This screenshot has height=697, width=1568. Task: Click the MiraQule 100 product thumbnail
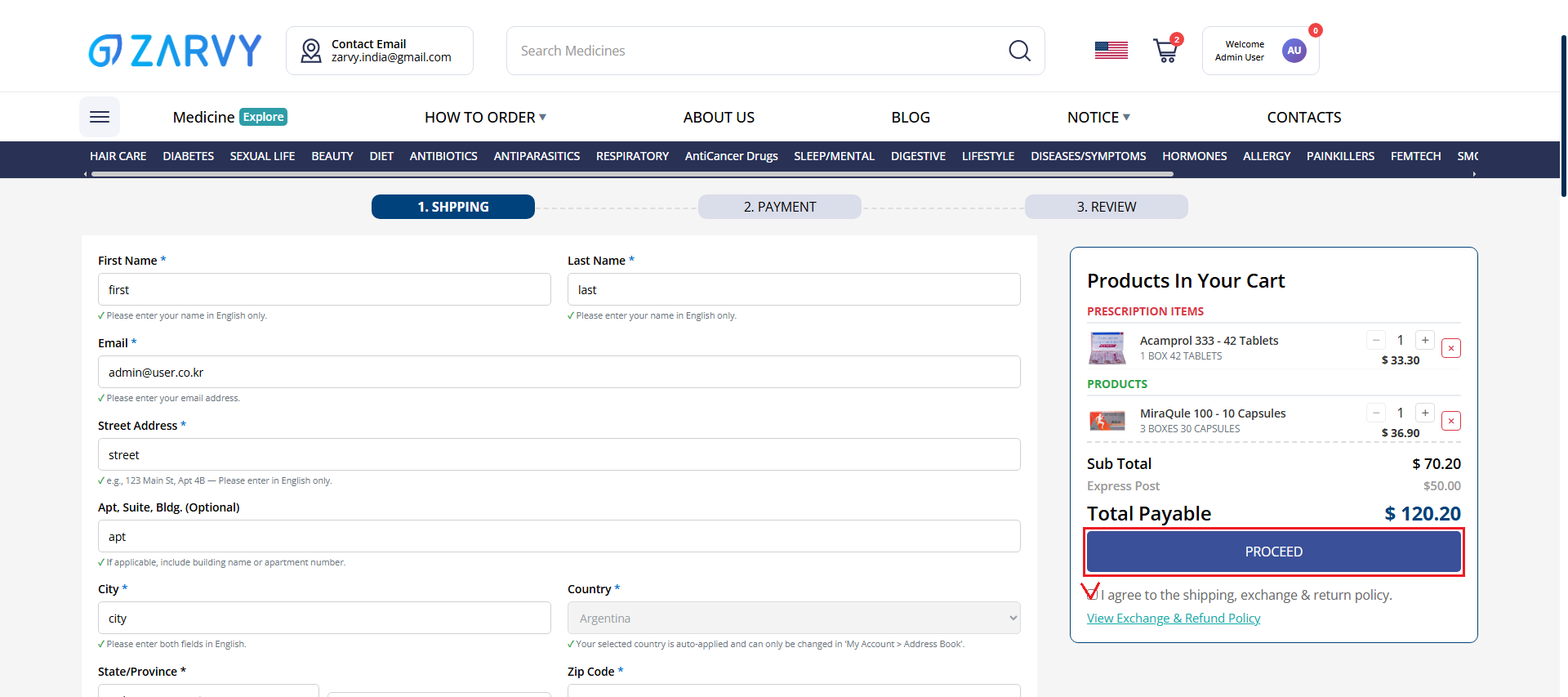[x=1107, y=421]
